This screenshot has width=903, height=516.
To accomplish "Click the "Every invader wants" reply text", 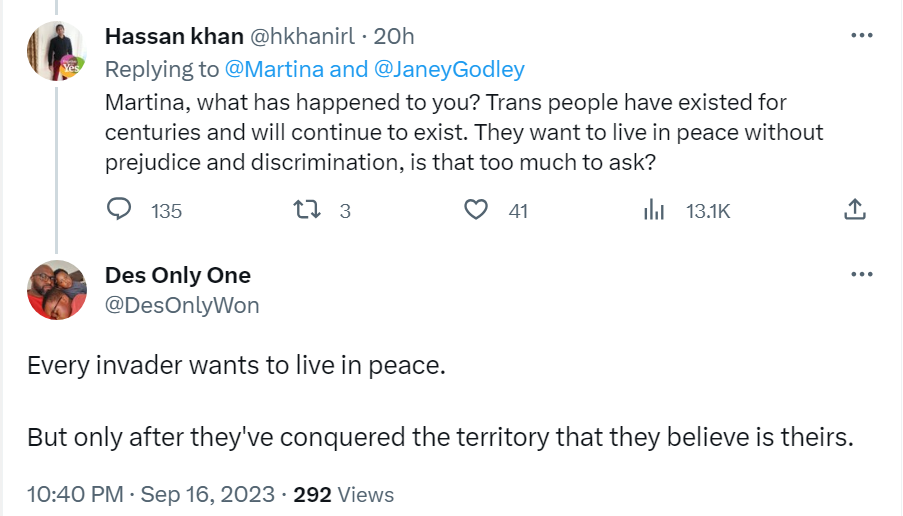I will 236,365.
